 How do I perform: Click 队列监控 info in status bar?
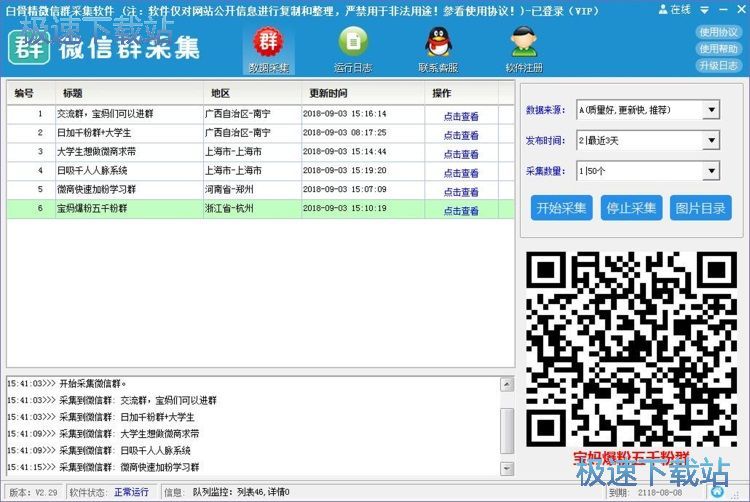tap(241, 492)
